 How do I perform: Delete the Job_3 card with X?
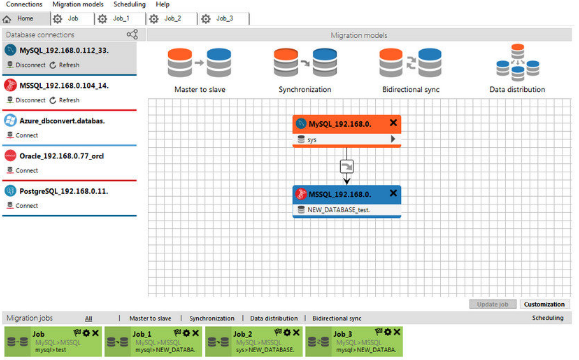coord(397,332)
